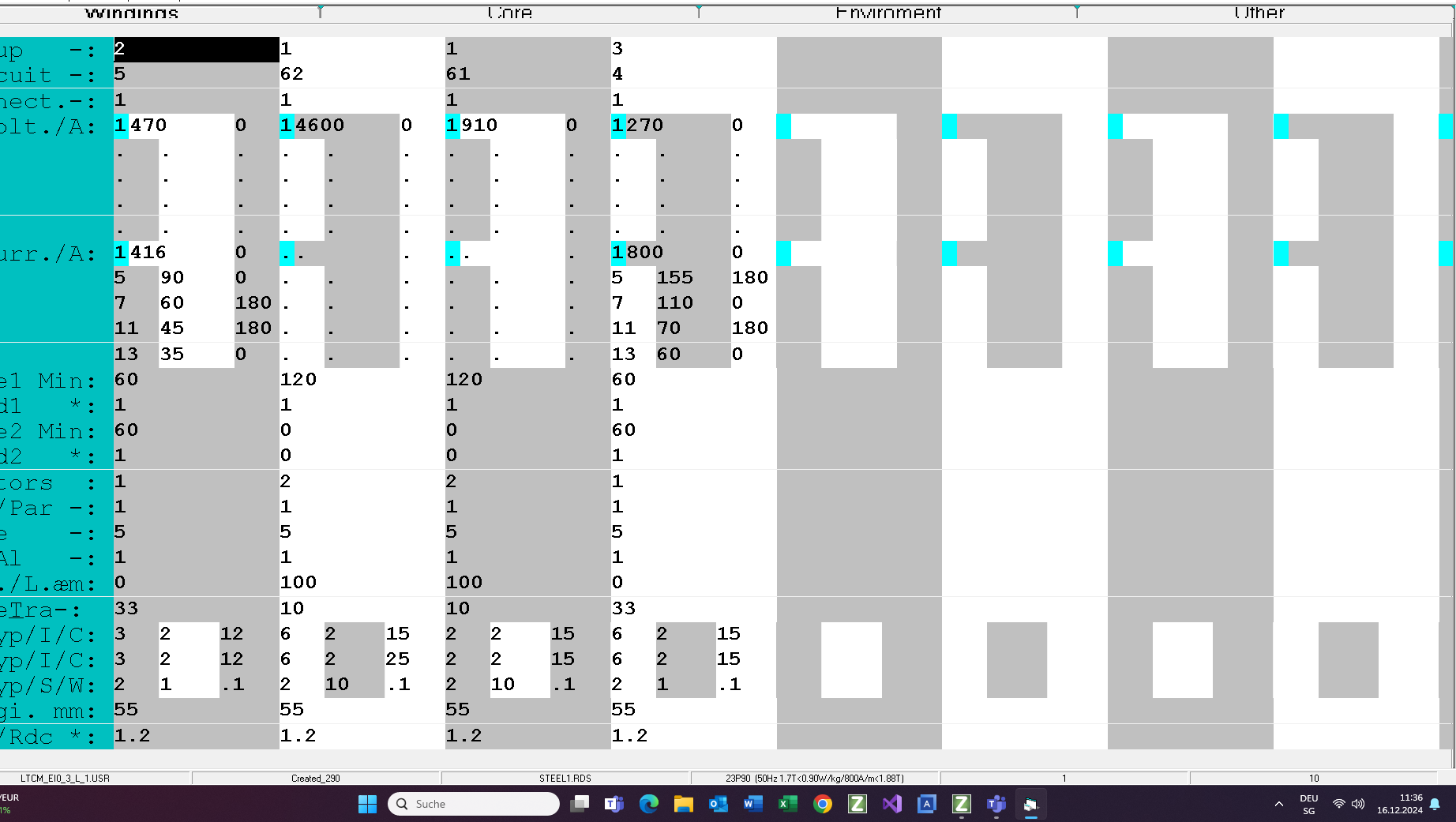Click status bar field showing 10
Viewport: 1456px width, 822px height.
1314,778
